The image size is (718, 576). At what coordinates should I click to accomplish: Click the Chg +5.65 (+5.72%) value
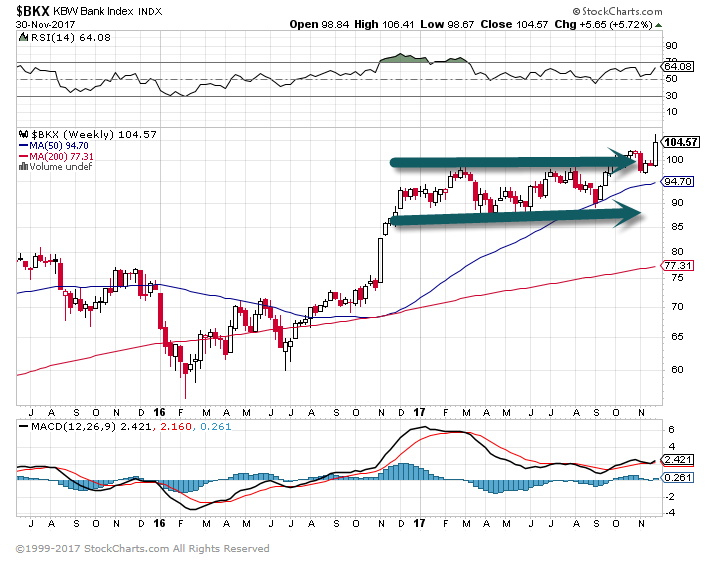(603, 24)
